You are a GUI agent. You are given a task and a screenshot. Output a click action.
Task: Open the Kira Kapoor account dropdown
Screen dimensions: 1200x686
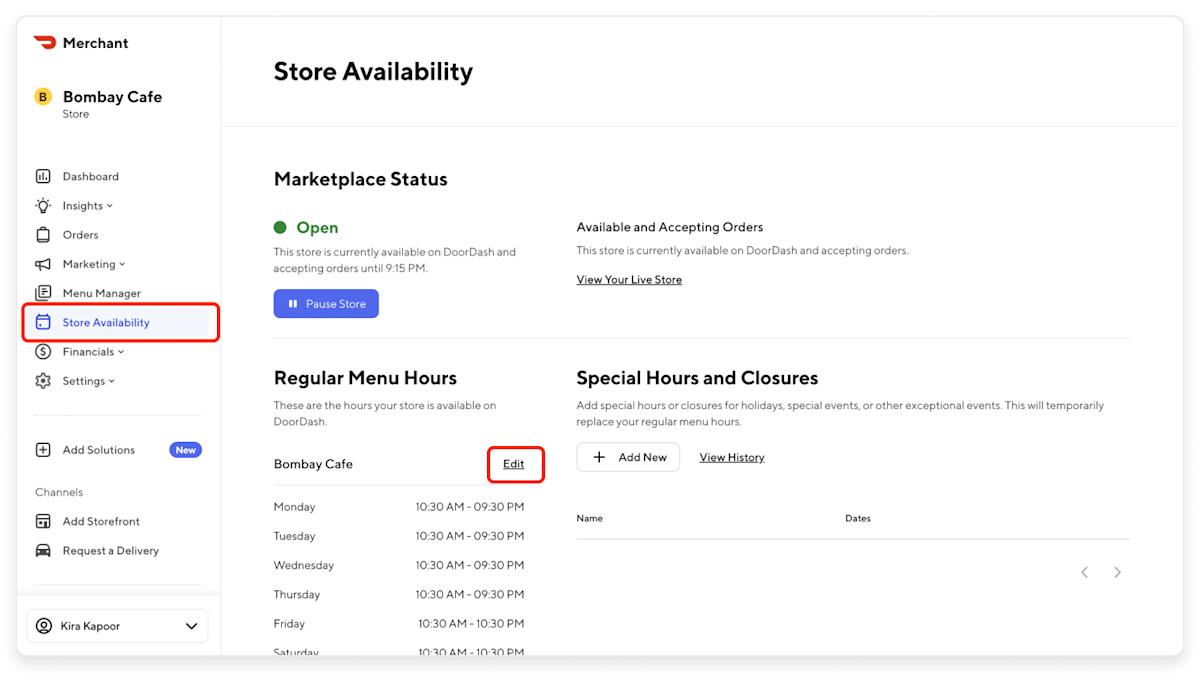point(117,626)
